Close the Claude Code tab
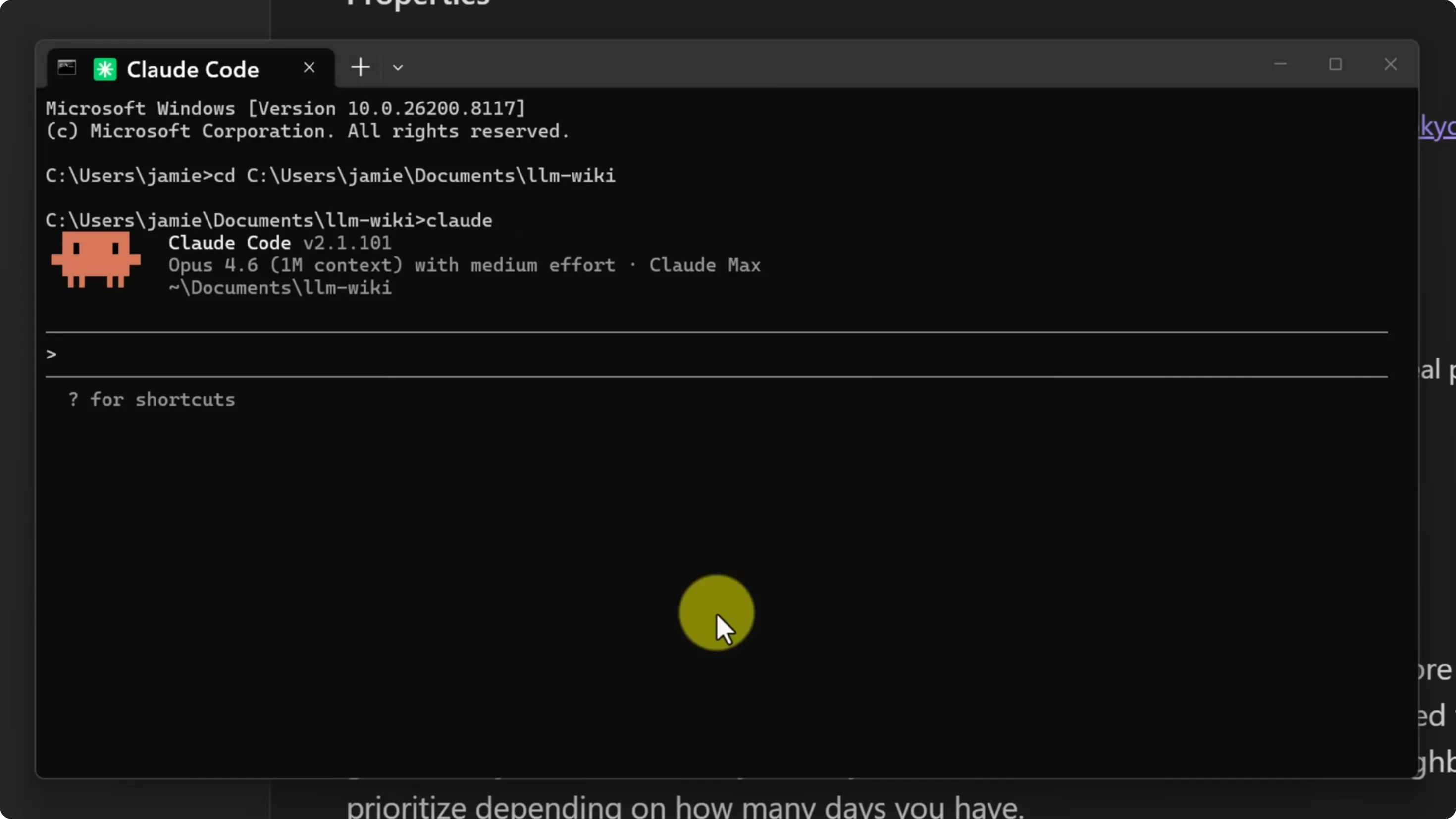 click(x=309, y=68)
